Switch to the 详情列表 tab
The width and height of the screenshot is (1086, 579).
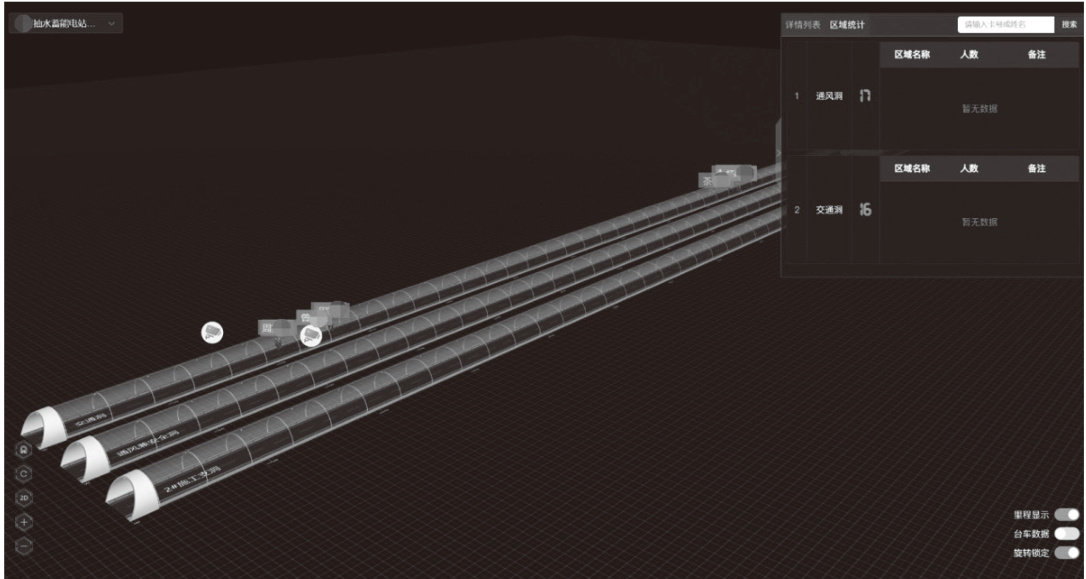(x=802, y=25)
